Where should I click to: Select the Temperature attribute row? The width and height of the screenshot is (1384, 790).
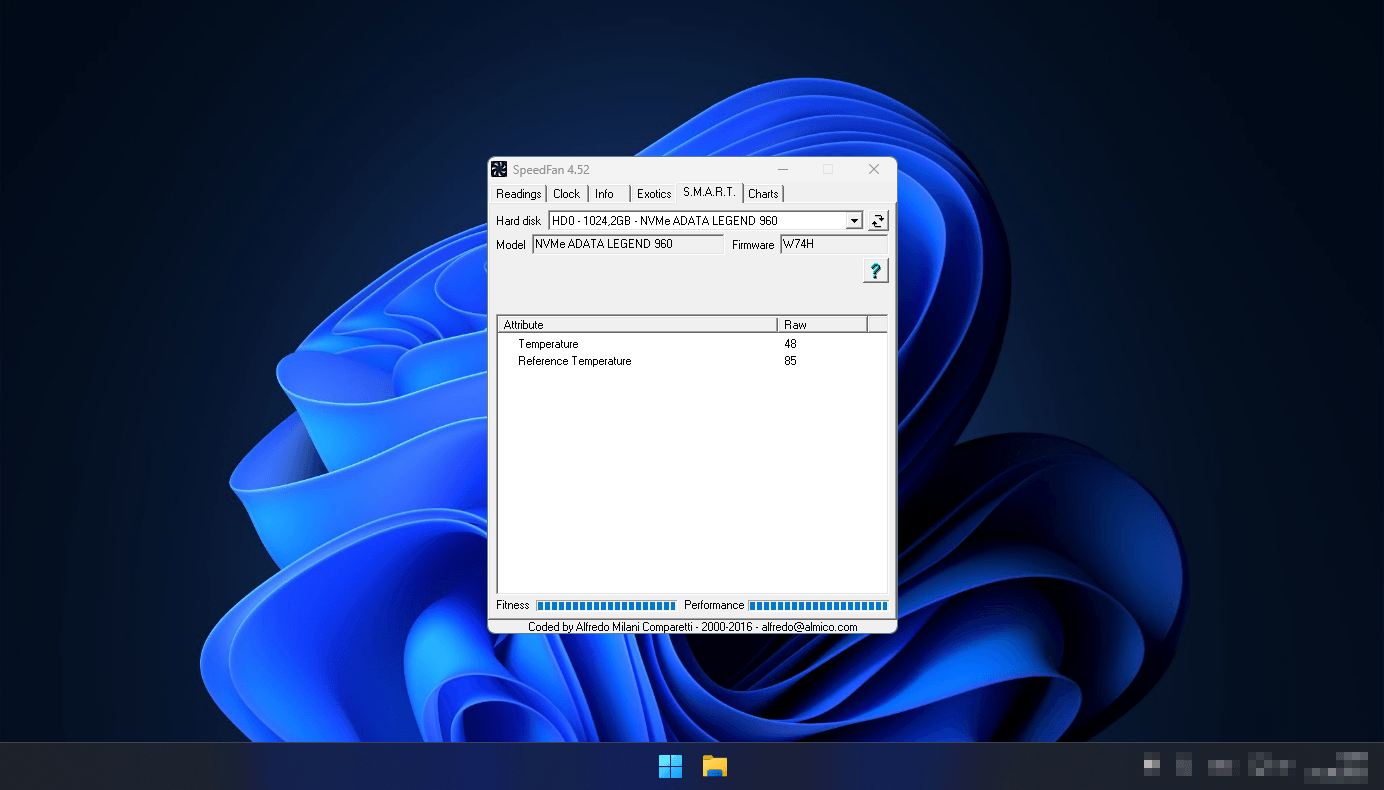(692, 344)
